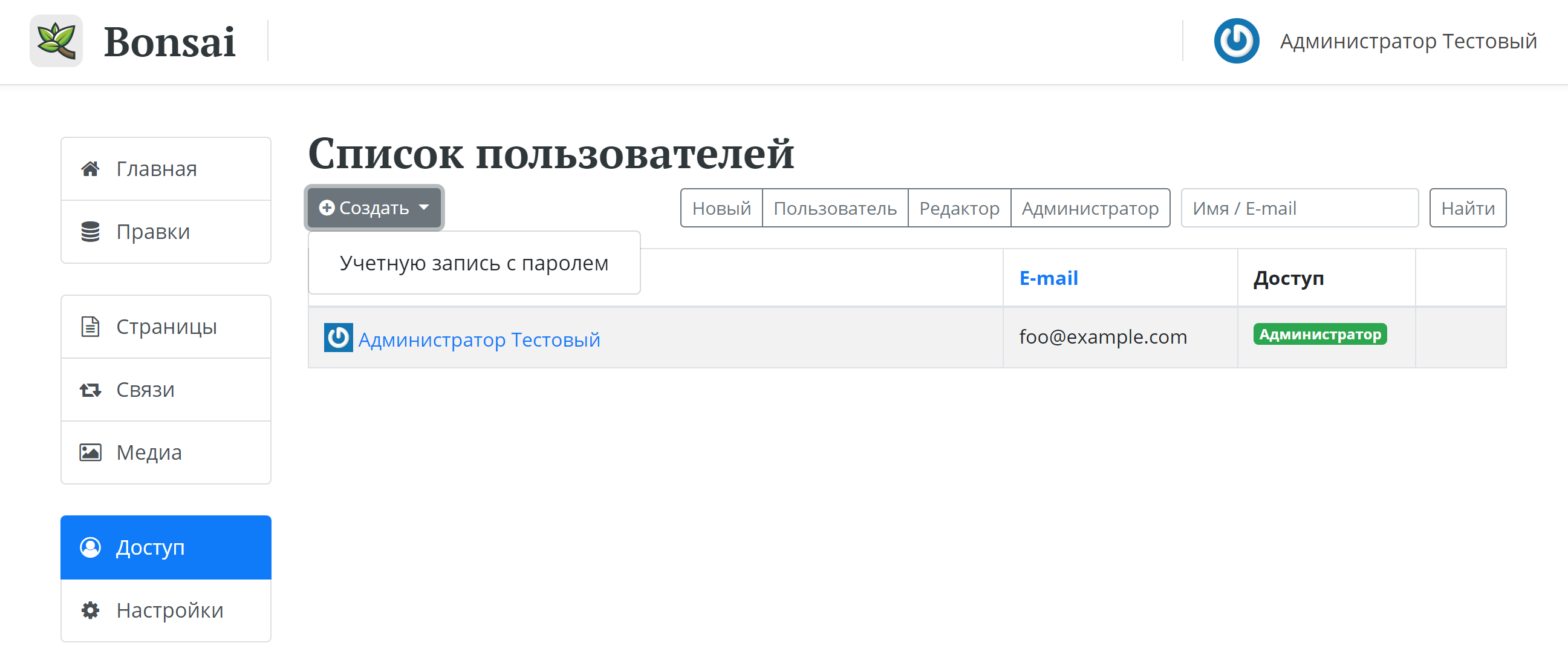Image resolution: width=1568 pixels, height=663 pixels.
Task: Choose Учетную запись с паролем menu entry
Action: [x=473, y=263]
